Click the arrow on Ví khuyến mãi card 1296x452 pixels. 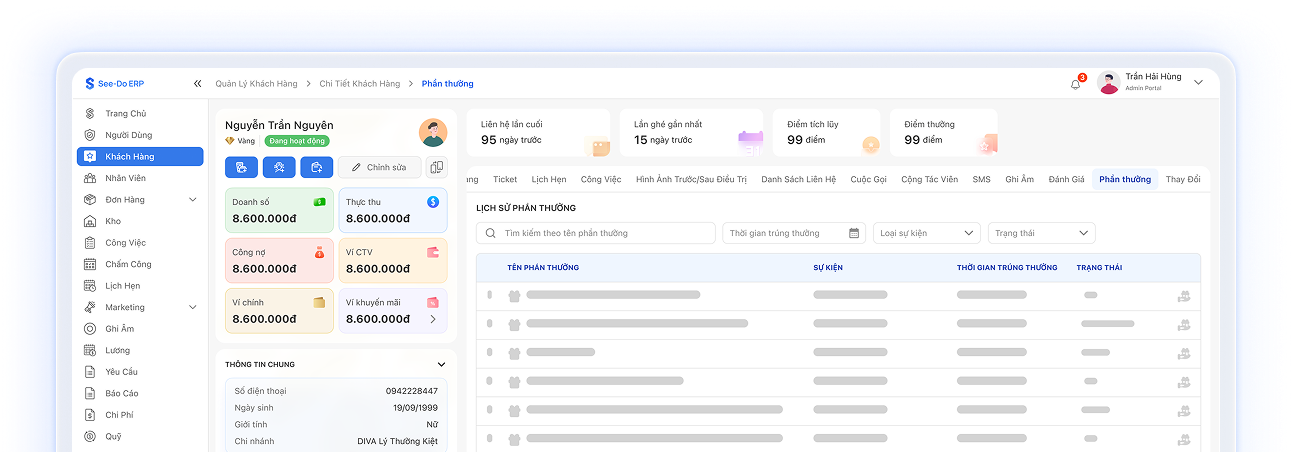(433, 319)
